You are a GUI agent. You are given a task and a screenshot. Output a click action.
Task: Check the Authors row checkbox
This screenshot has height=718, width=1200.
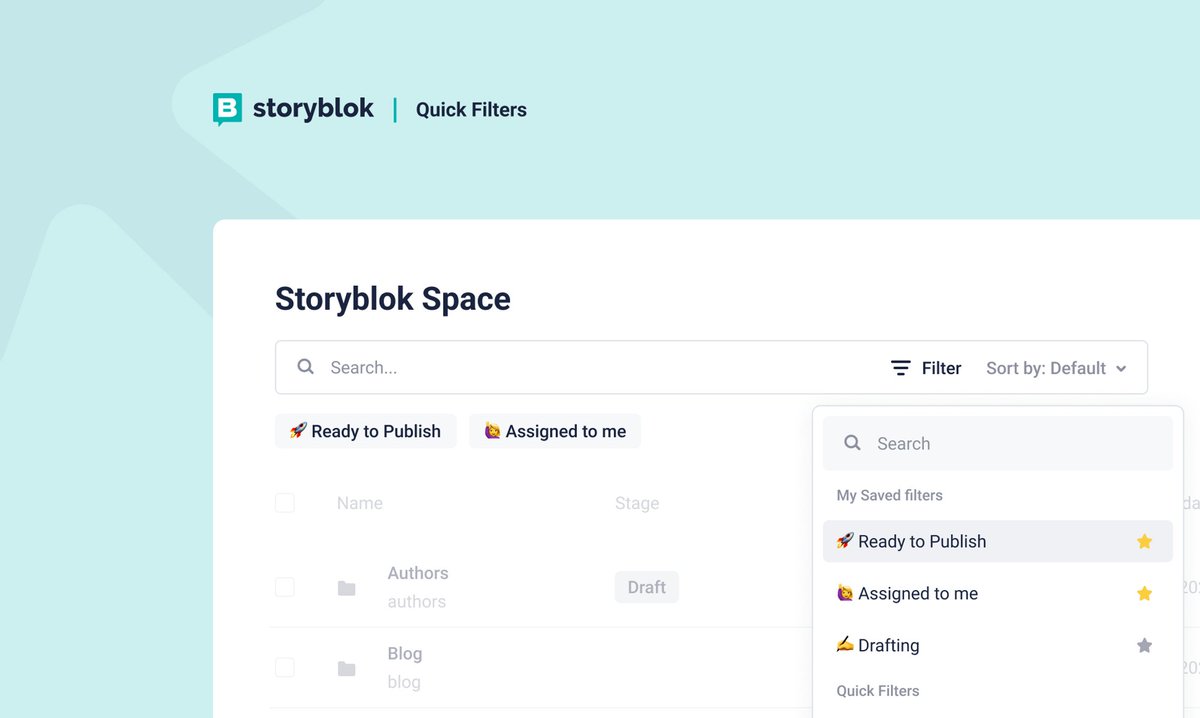[285, 587]
